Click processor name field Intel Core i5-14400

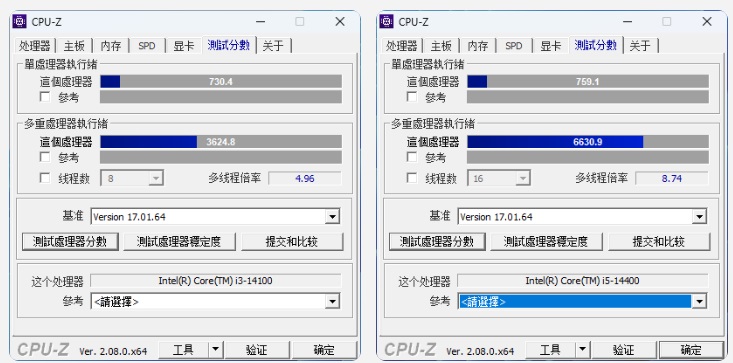click(582, 281)
